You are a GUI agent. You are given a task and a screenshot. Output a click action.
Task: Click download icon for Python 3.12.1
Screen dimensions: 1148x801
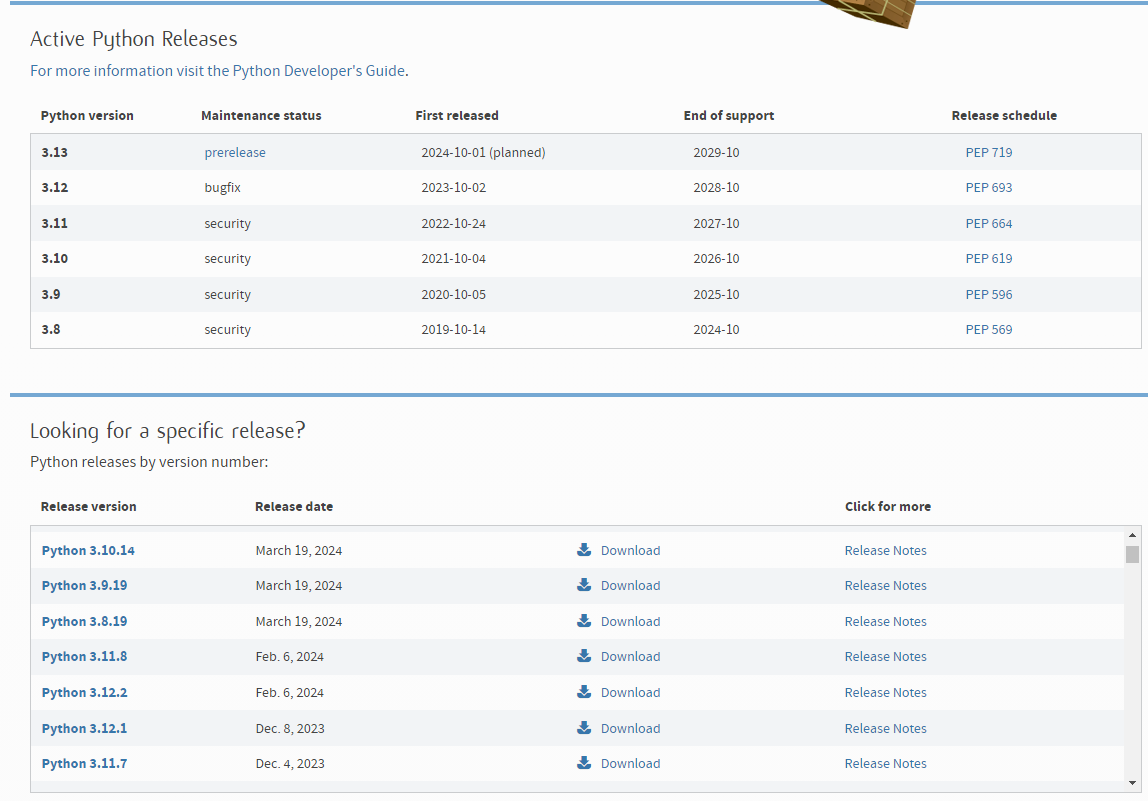click(584, 728)
